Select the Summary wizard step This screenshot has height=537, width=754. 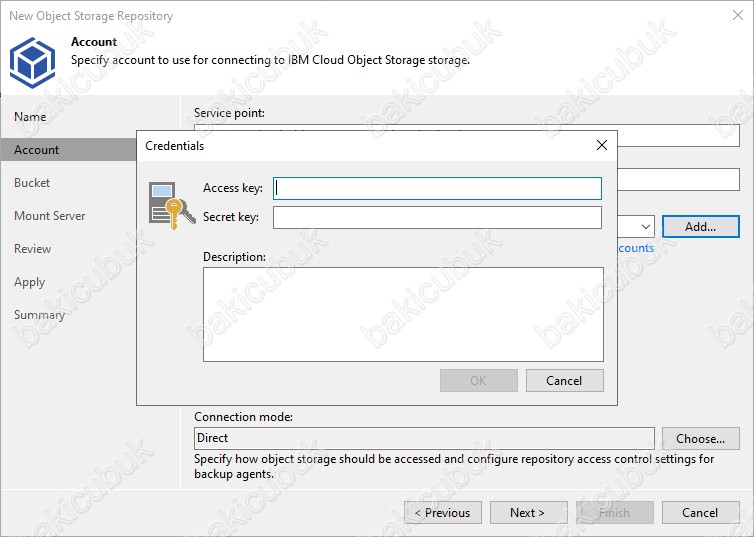(x=39, y=315)
